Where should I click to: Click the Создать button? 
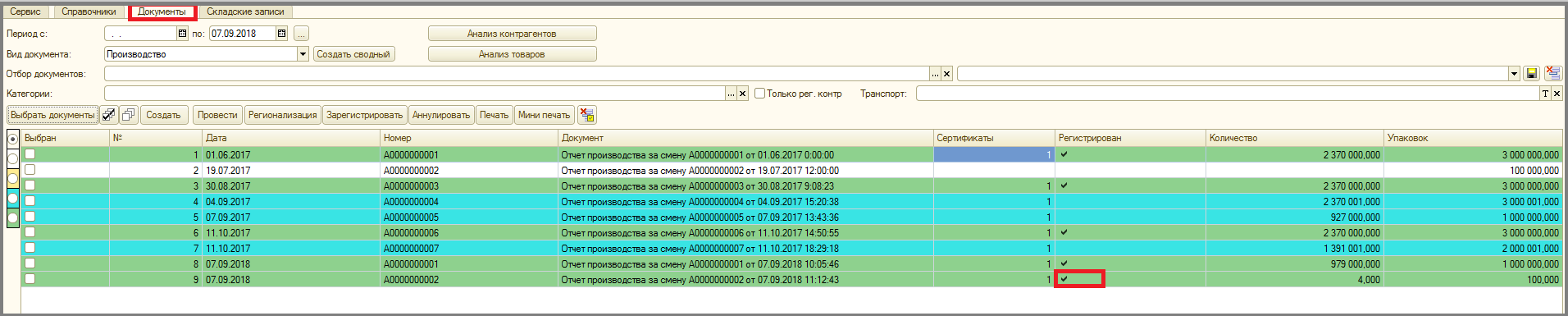click(x=163, y=115)
